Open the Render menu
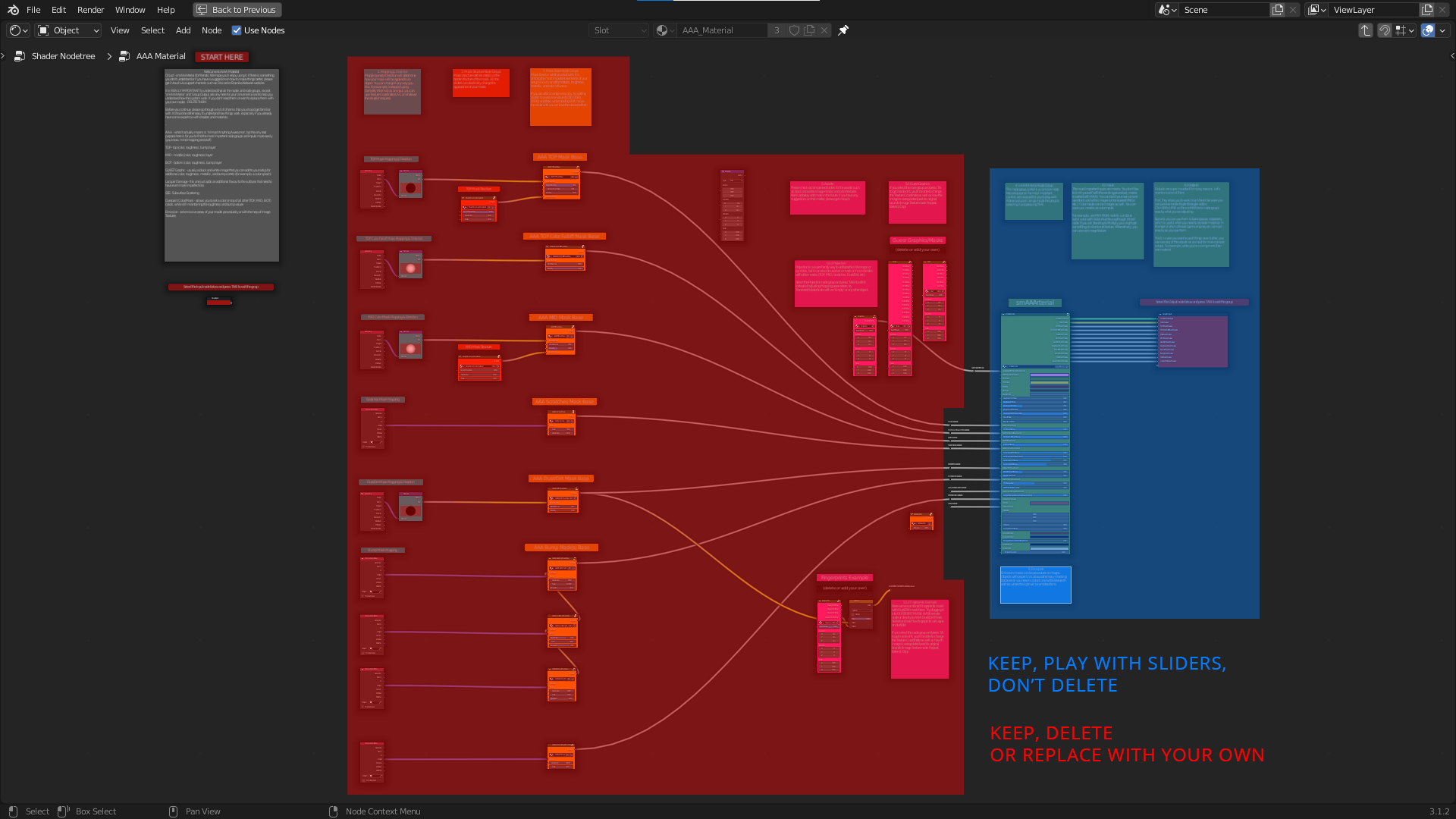 coord(90,10)
